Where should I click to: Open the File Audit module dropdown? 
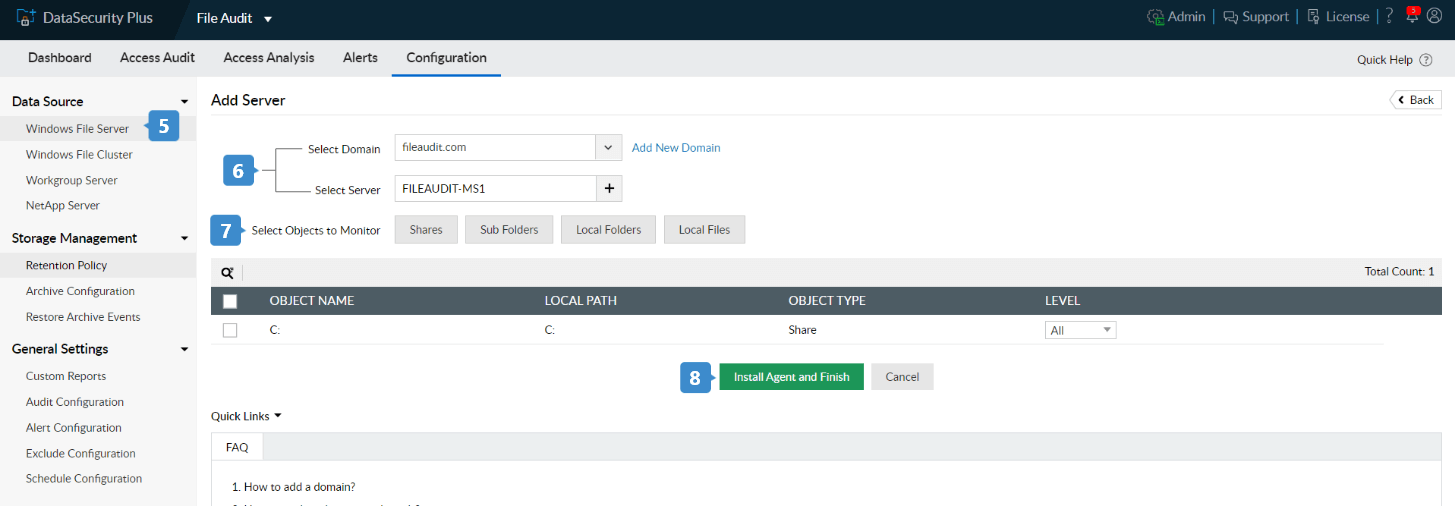click(x=234, y=18)
